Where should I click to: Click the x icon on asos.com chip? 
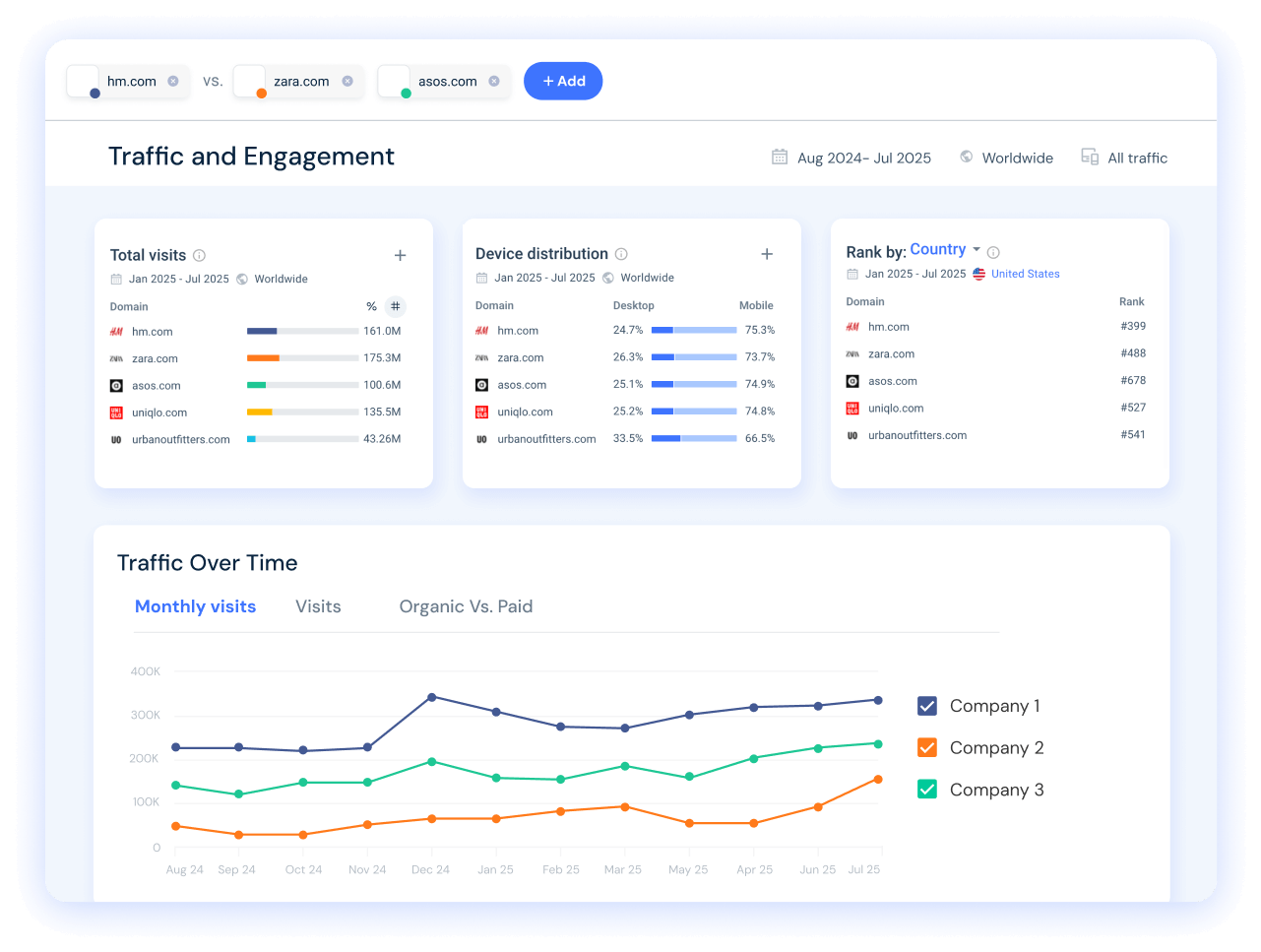pos(494,82)
